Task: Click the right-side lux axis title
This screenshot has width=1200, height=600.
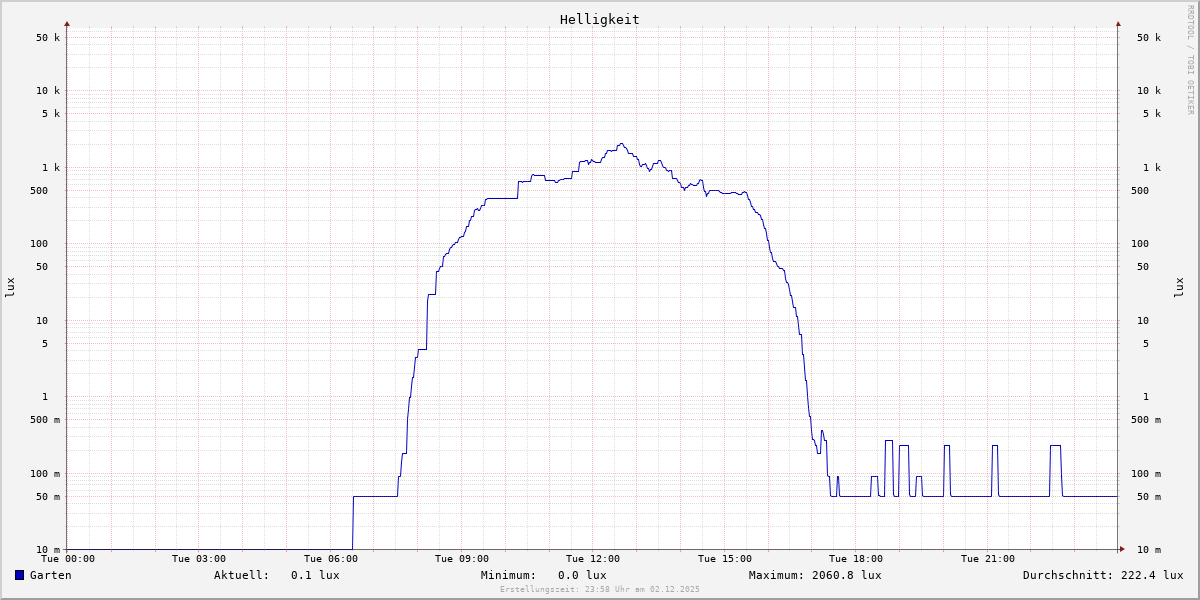Action: (1180, 287)
